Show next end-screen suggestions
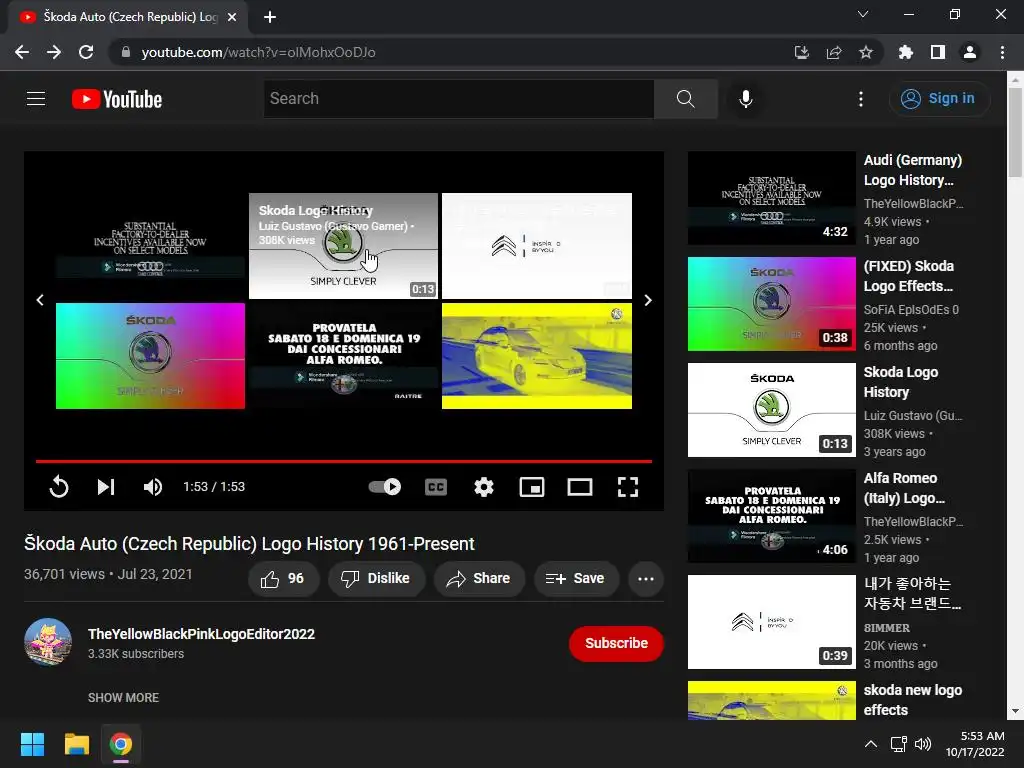Viewport: 1024px width, 768px height. tap(647, 300)
